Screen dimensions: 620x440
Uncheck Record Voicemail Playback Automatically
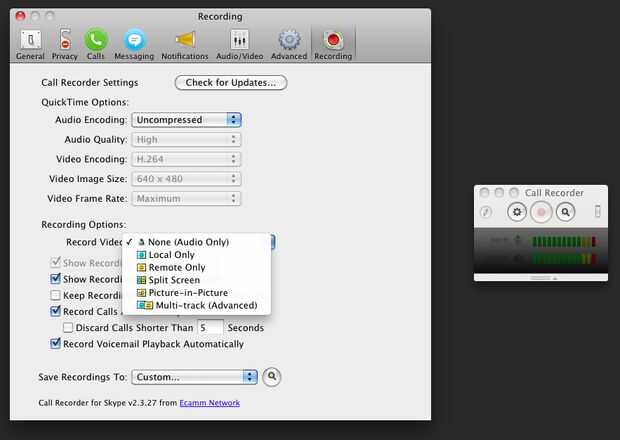coord(55,344)
